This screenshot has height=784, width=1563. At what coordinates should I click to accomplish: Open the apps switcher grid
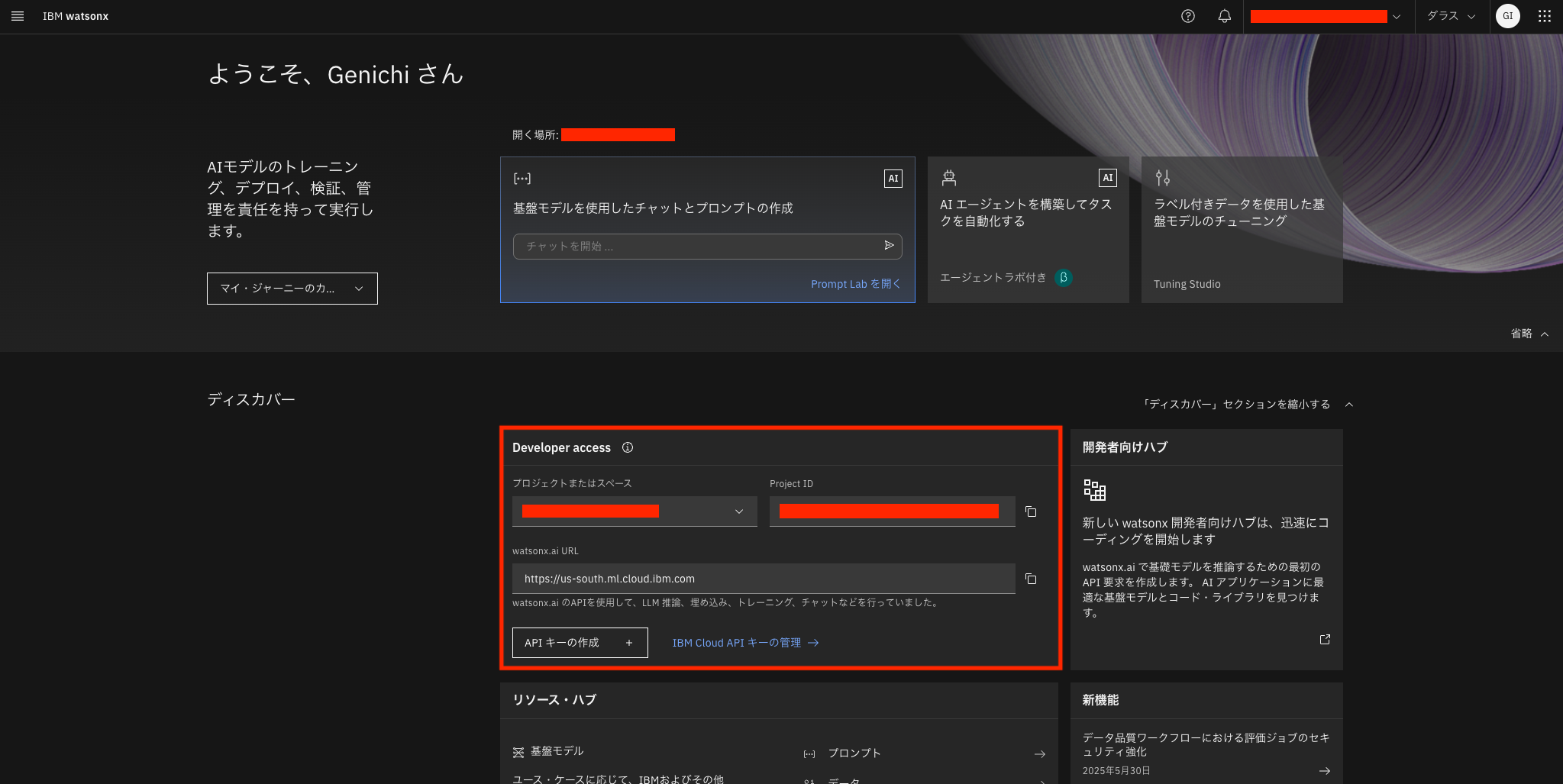(x=1544, y=15)
